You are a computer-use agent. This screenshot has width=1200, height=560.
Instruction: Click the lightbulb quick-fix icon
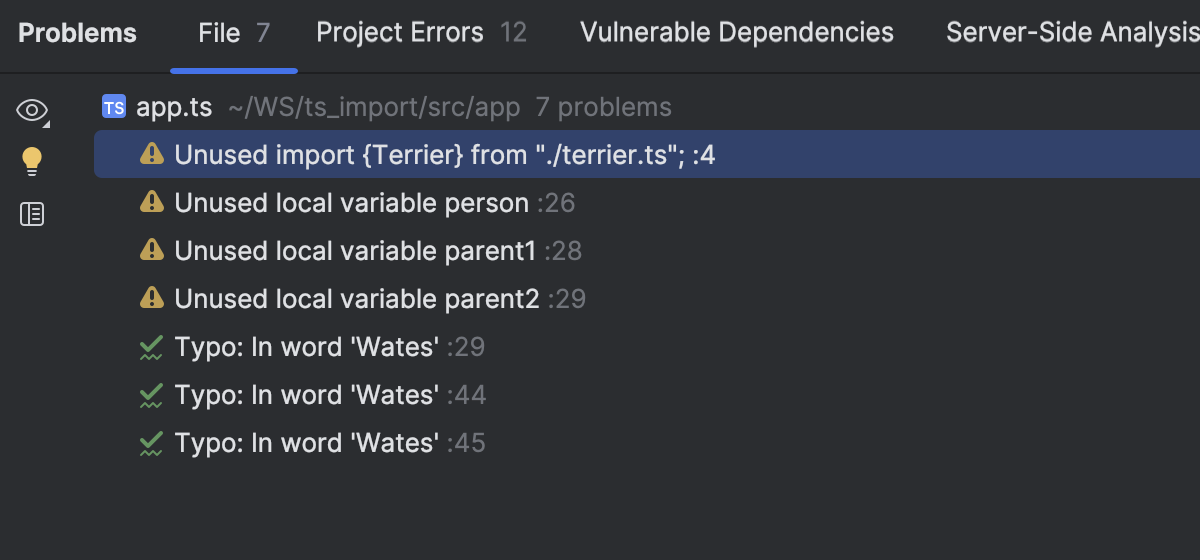coord(32,161)
